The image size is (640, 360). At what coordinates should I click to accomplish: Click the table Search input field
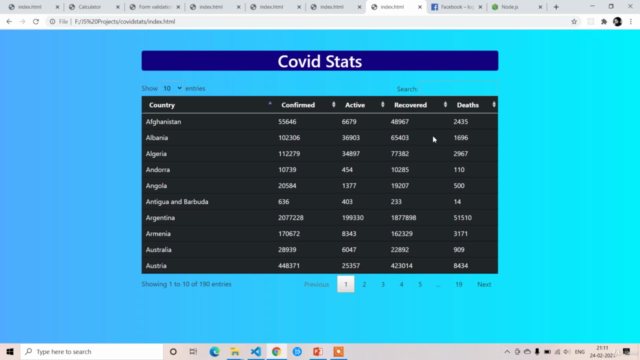pyautogui.click(x=458, y=89)
